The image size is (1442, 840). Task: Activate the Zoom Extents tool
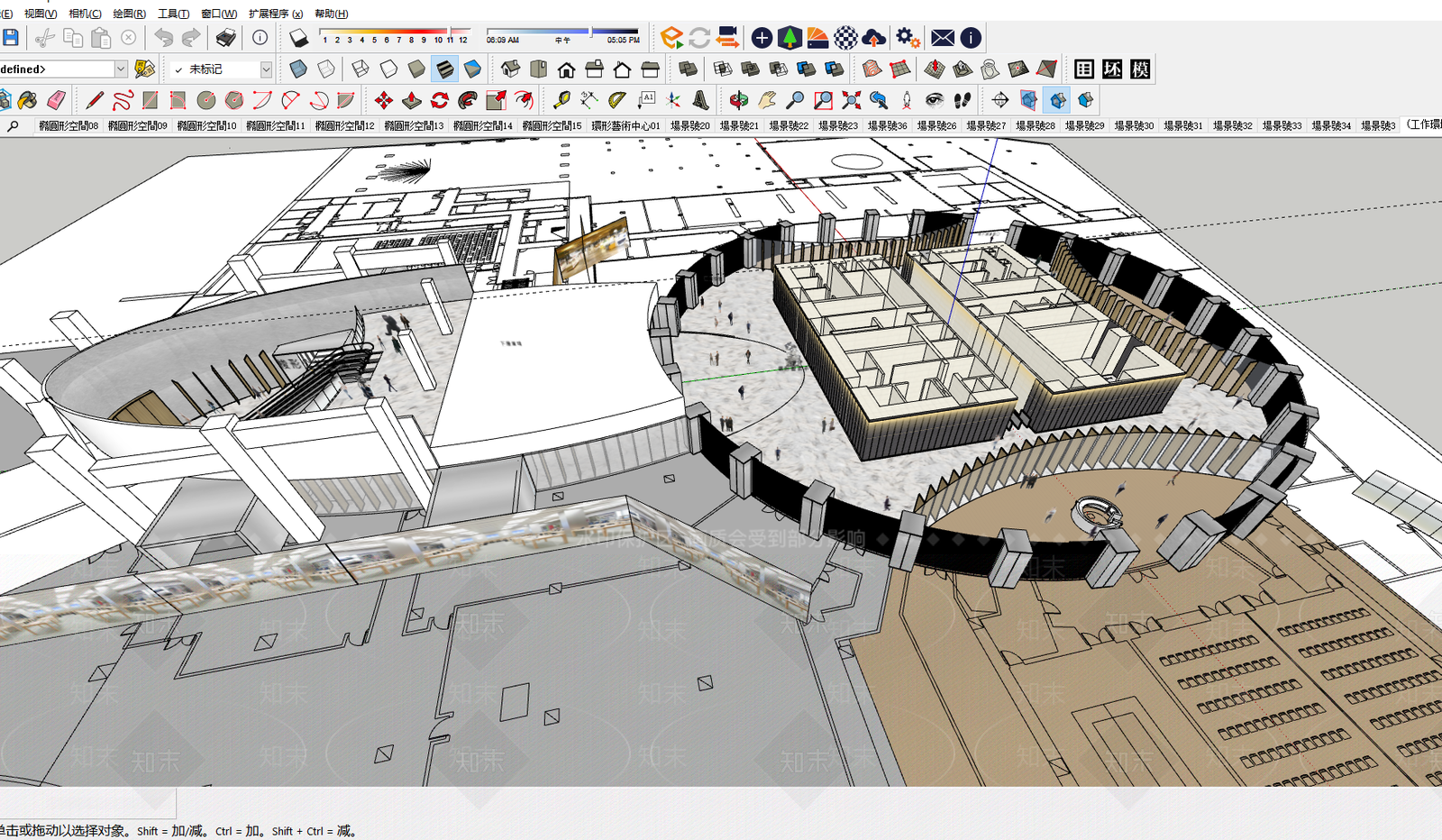851,100
